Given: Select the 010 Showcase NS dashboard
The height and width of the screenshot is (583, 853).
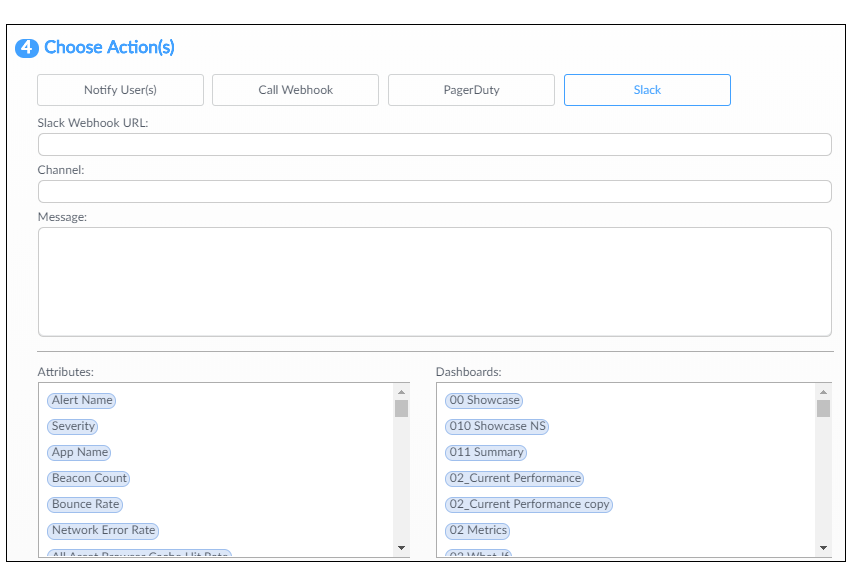Looking at the screenshot, I should click(497, 426).
